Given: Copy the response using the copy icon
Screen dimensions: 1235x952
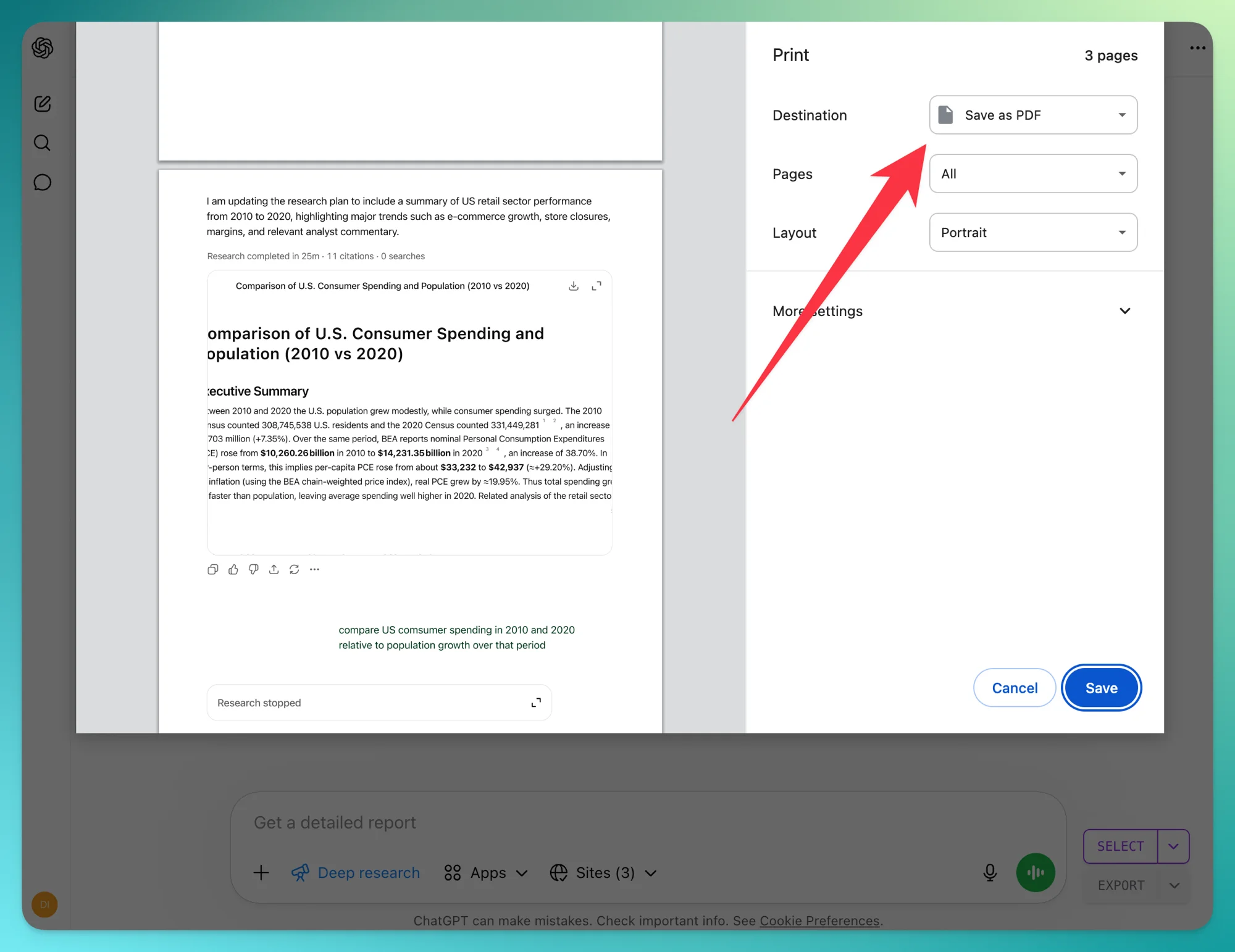Looking at the screenshot, I should tap(213, 569).
